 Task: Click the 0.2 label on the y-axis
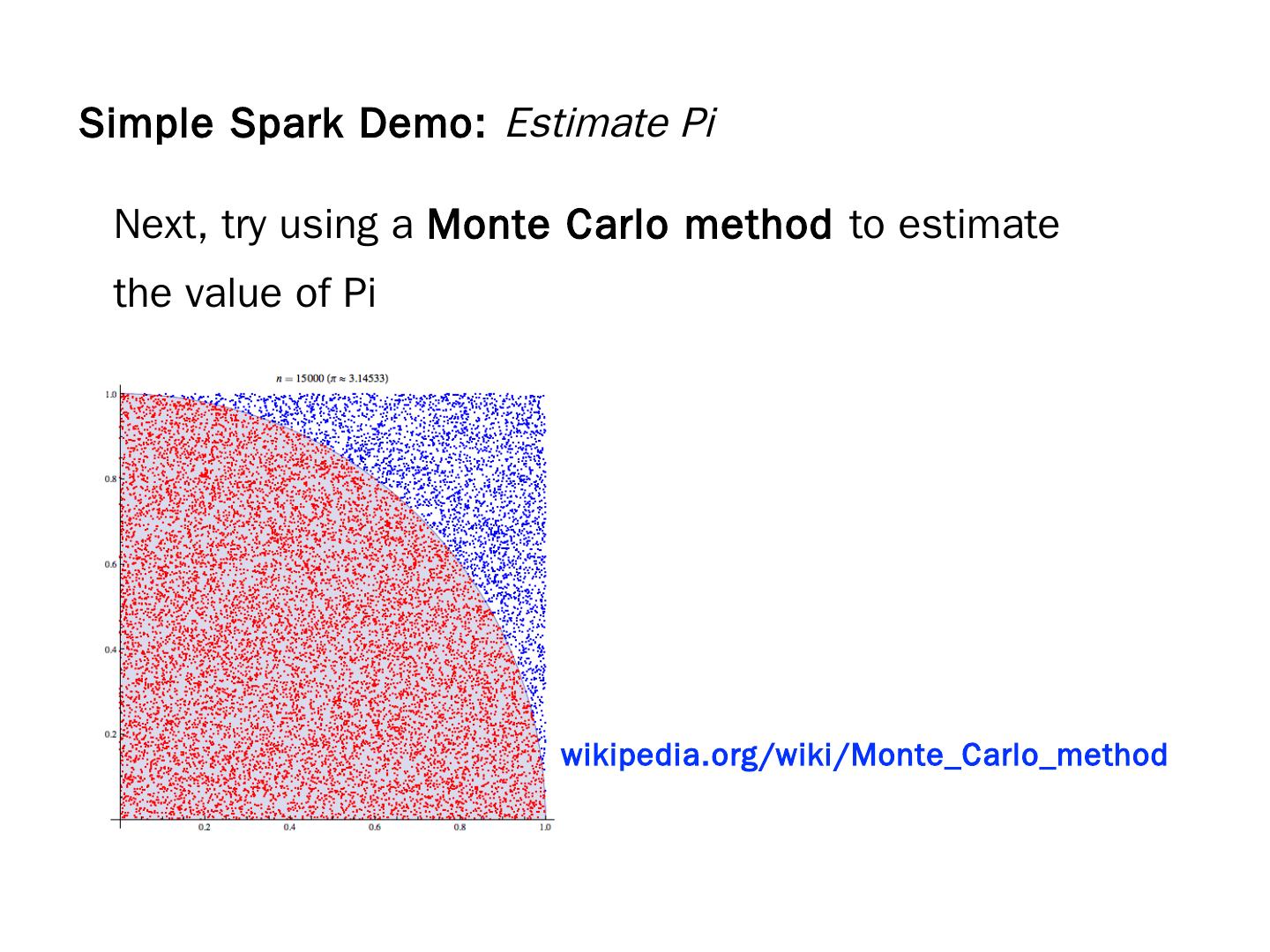coord(111,734)
